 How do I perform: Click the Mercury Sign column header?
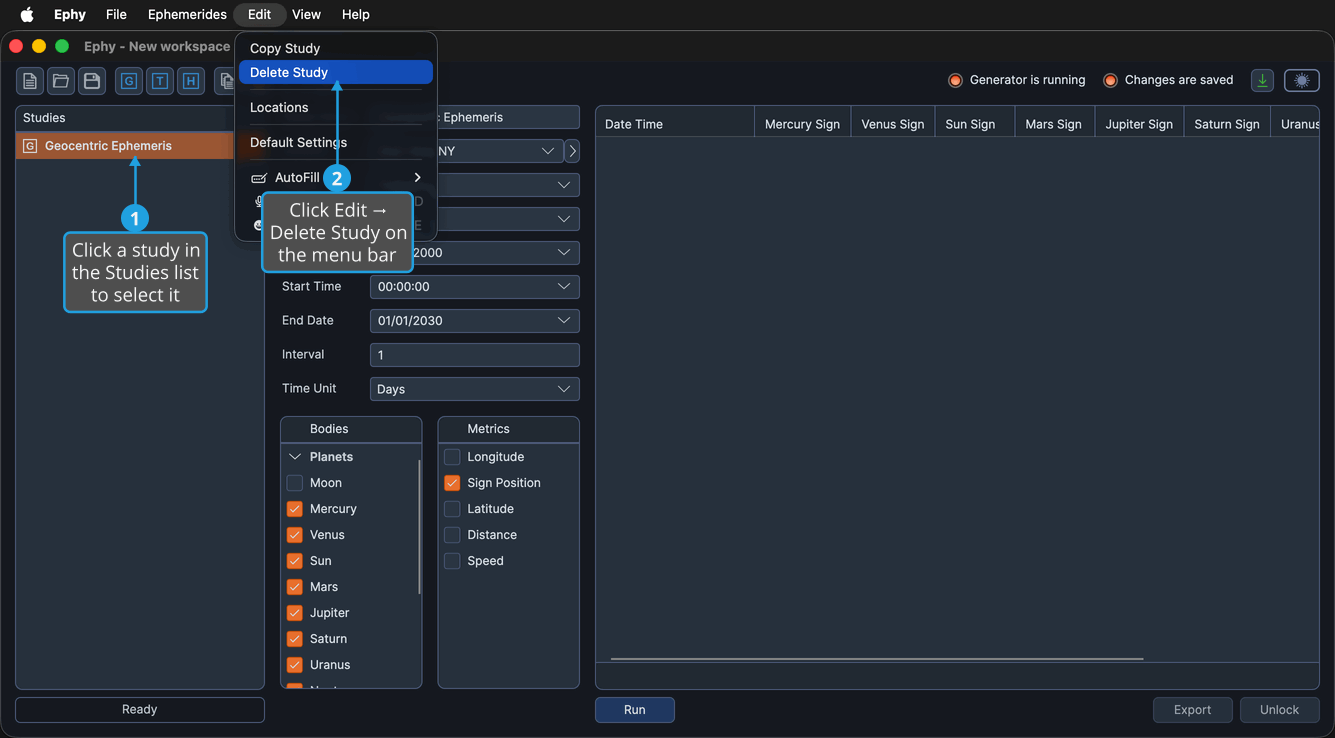tap(802, 124)
